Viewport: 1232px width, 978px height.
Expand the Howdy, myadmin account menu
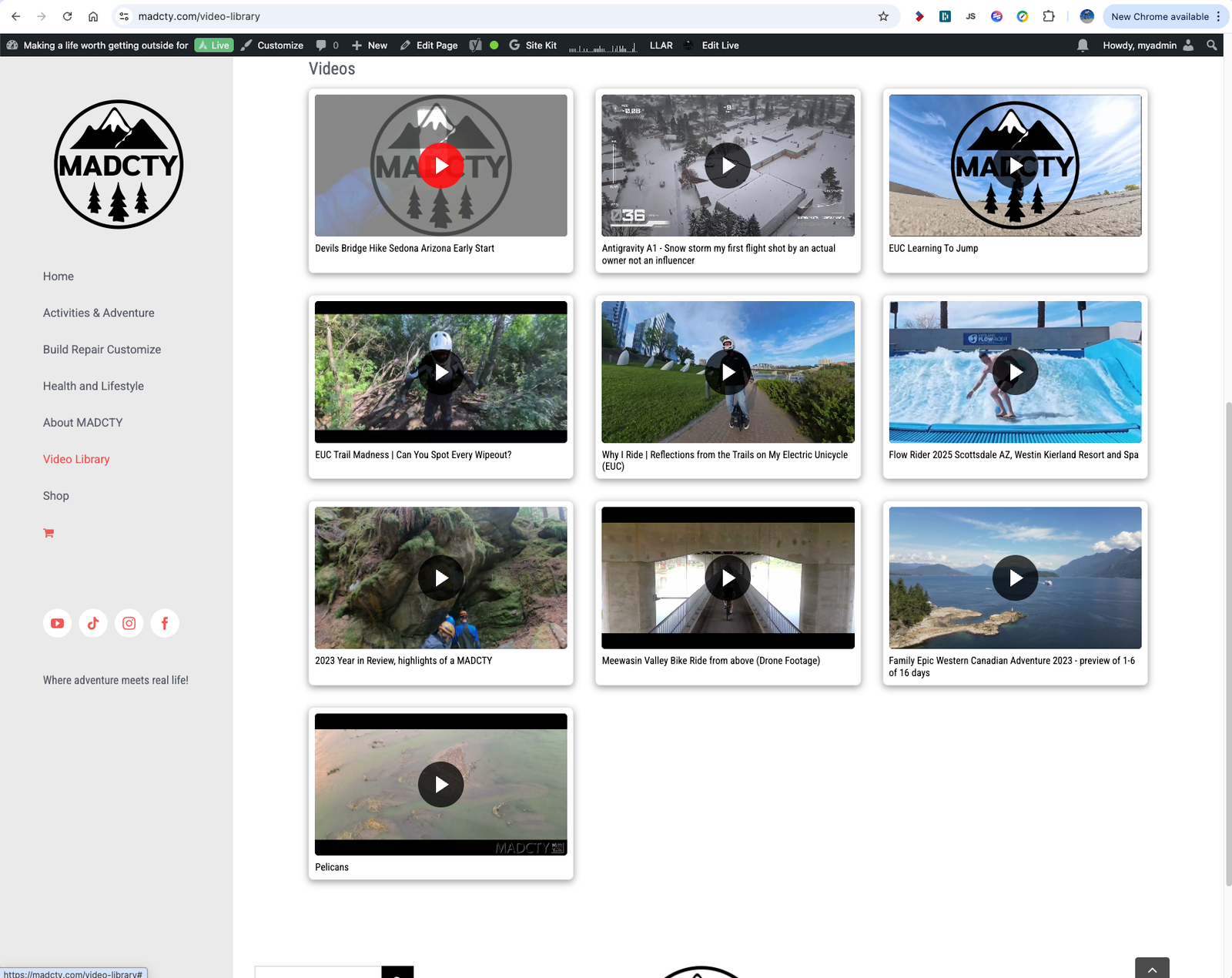[1147, 45]
